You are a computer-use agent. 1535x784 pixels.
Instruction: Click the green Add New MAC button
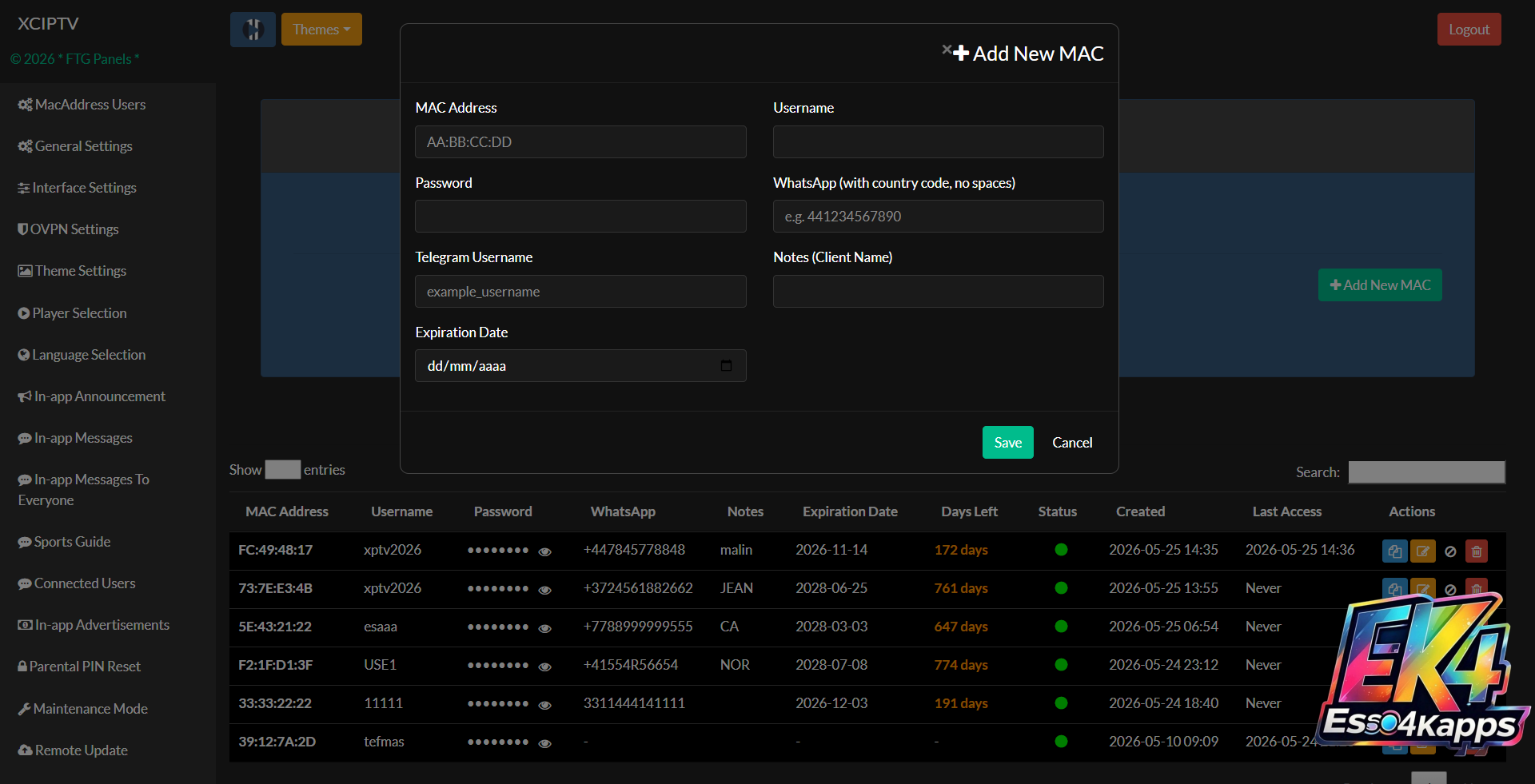click(1380, 285)
